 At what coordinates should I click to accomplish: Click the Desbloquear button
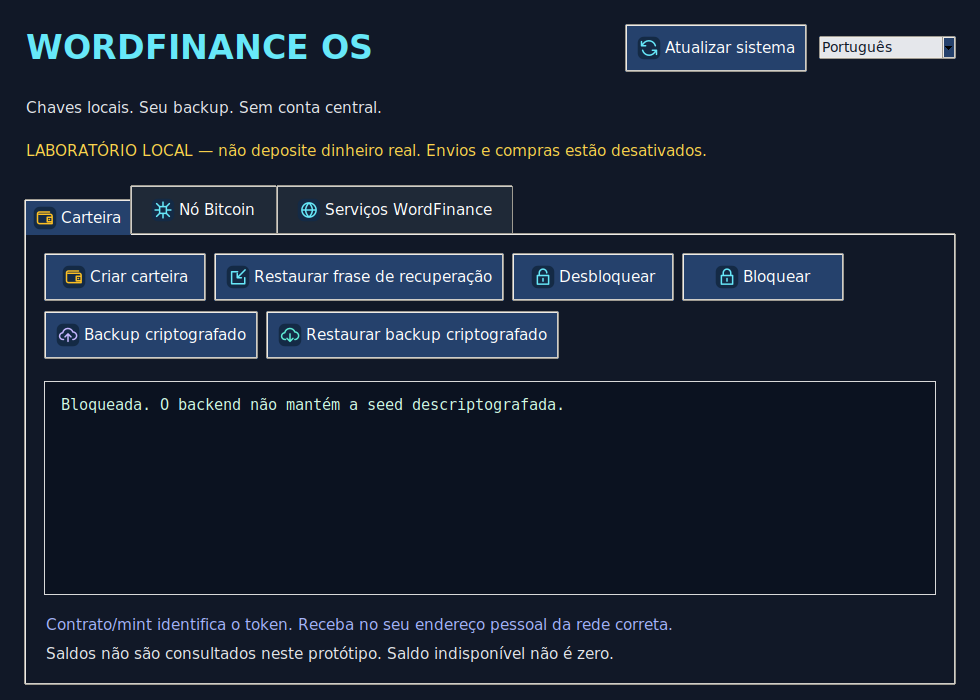tap(593, 277)
